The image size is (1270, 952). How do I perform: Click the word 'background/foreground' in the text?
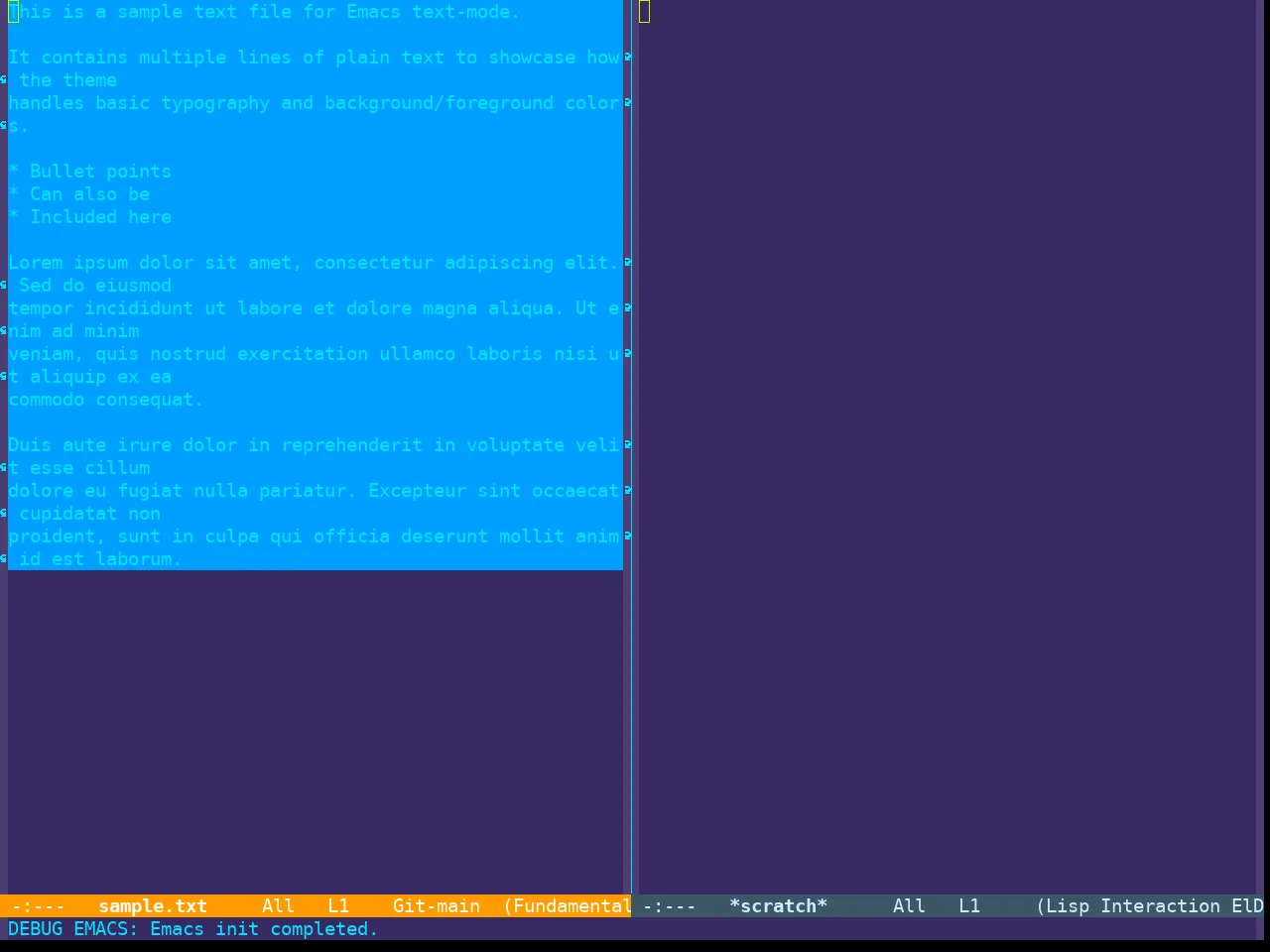click(439, 103)
